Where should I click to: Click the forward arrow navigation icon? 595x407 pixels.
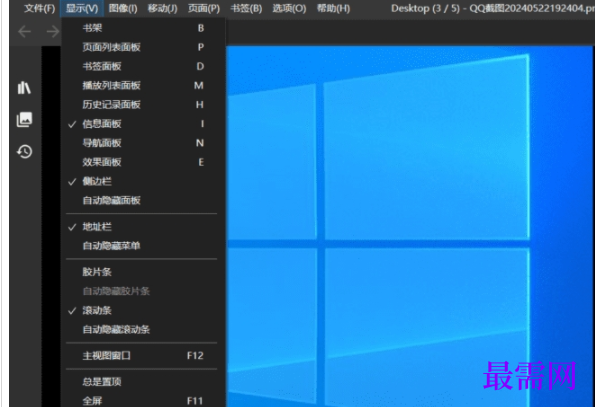(53, 31)
